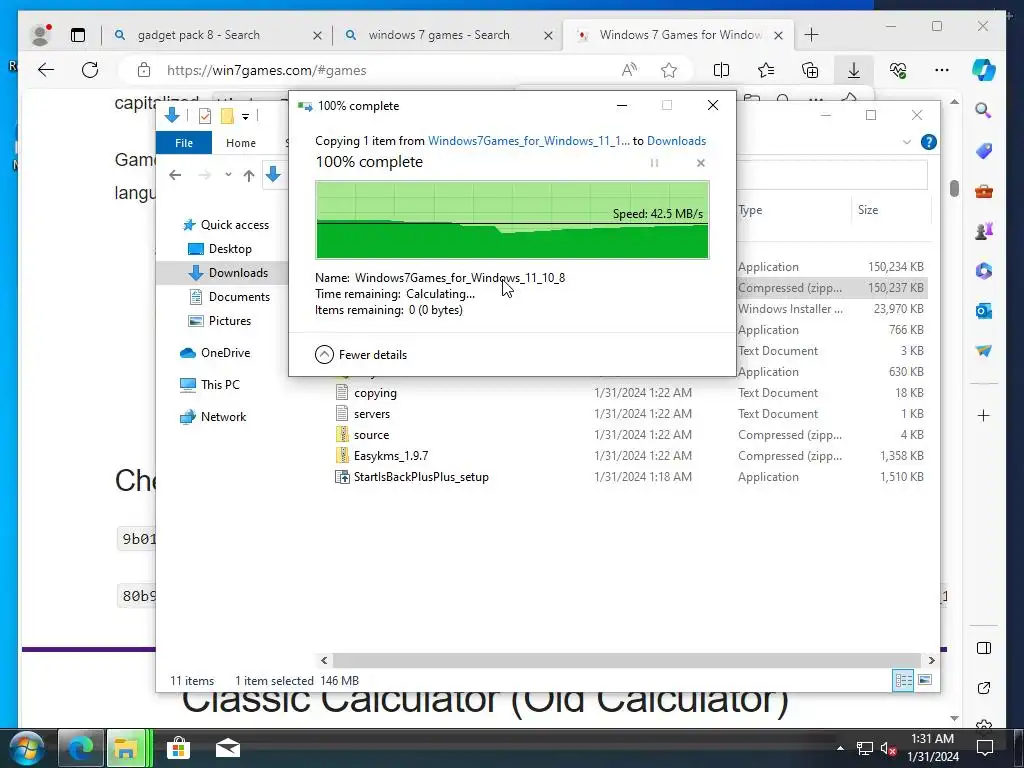Reload the page with the refresh icon
The width and height of the screenshot is (1024, 768).
[x=90, y=70]
